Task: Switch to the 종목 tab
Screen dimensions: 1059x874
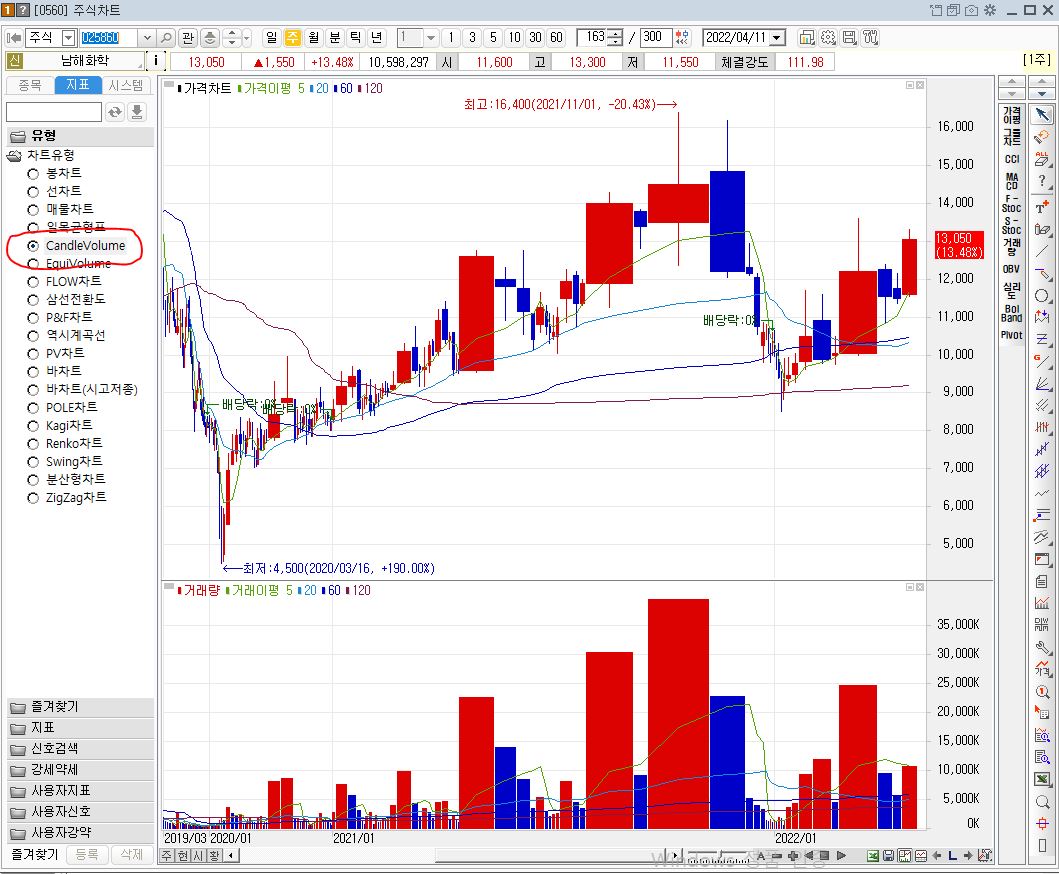Action: pyautogui.click(x=30, y=85)
